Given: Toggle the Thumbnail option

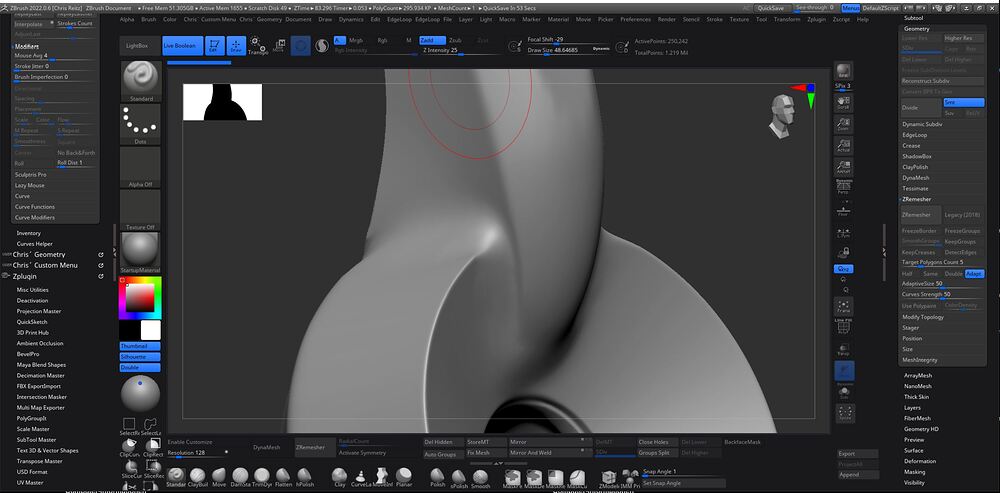Looking at the screenshot, I should point(140,346).
